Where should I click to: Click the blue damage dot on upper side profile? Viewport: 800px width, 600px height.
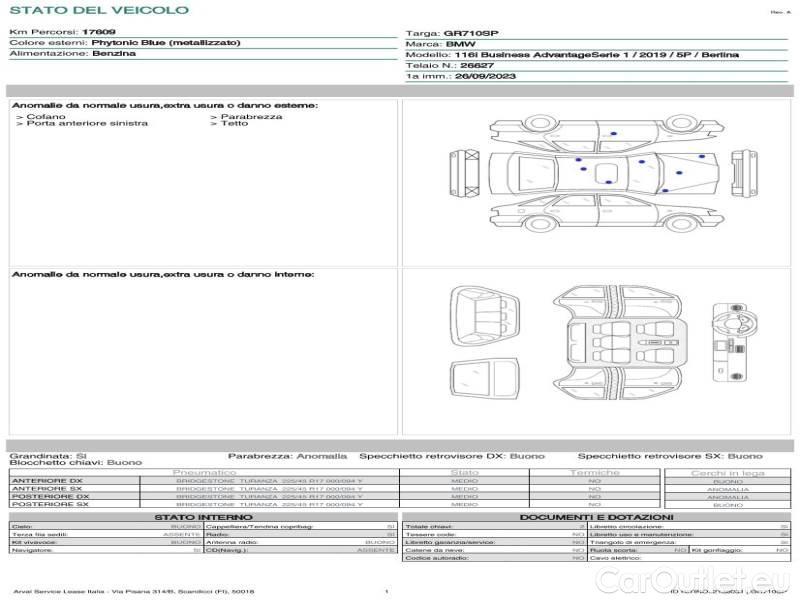613,133
